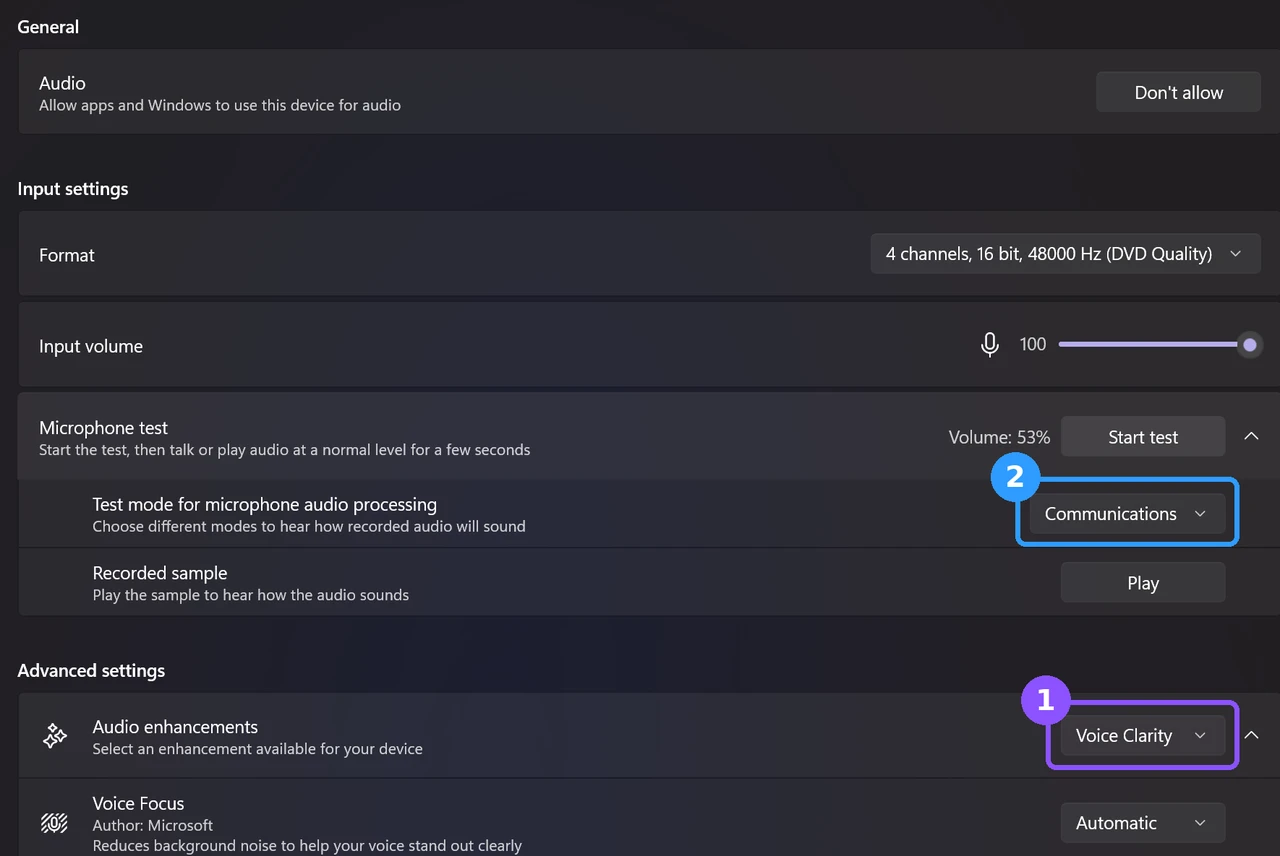Screen dimensions: 1280x856
Task: Click the Format row label
Action: pos(67,255)
